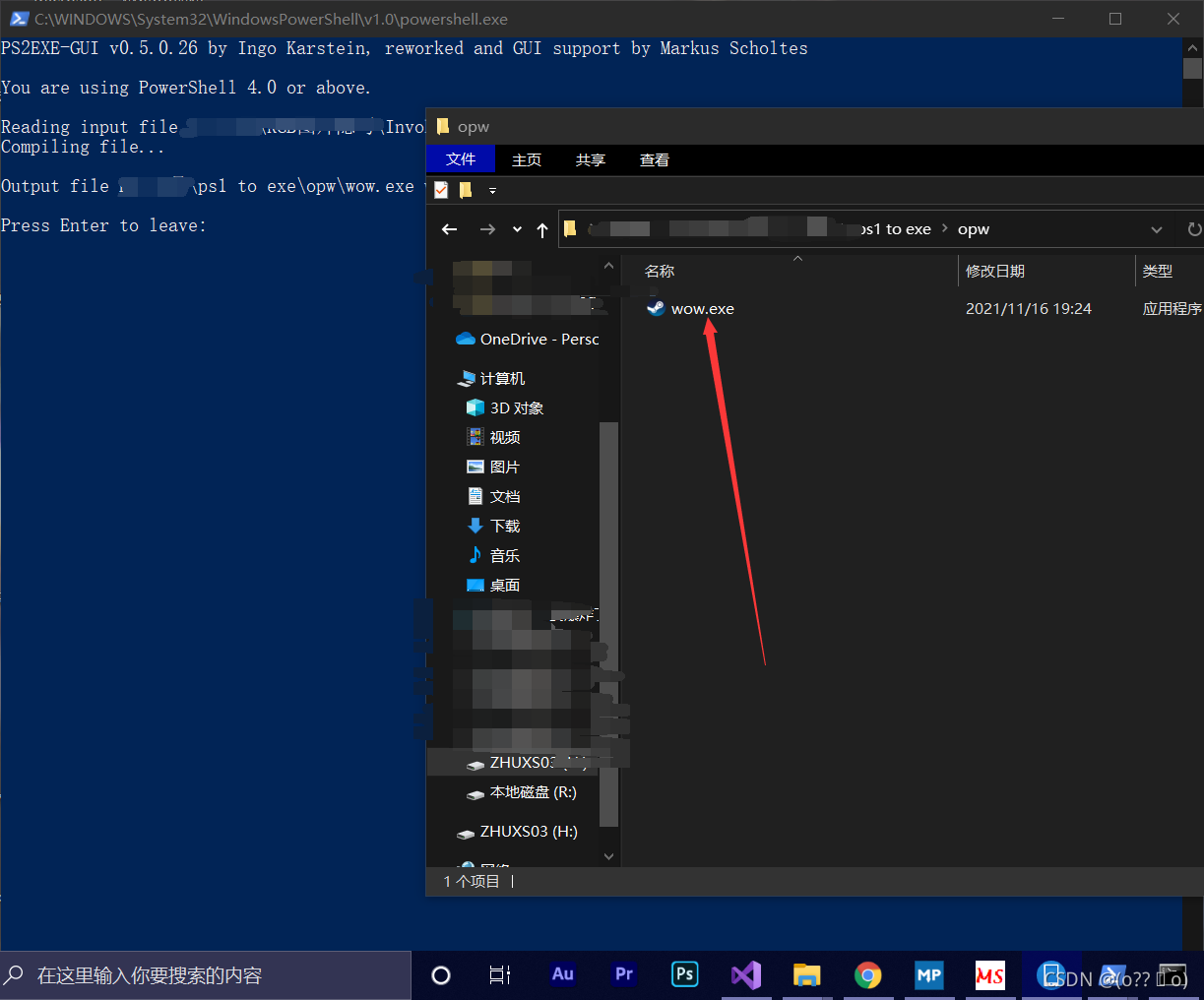
Task: Open 文档 folder in sidebar
Action: click(x=493, y=496)
